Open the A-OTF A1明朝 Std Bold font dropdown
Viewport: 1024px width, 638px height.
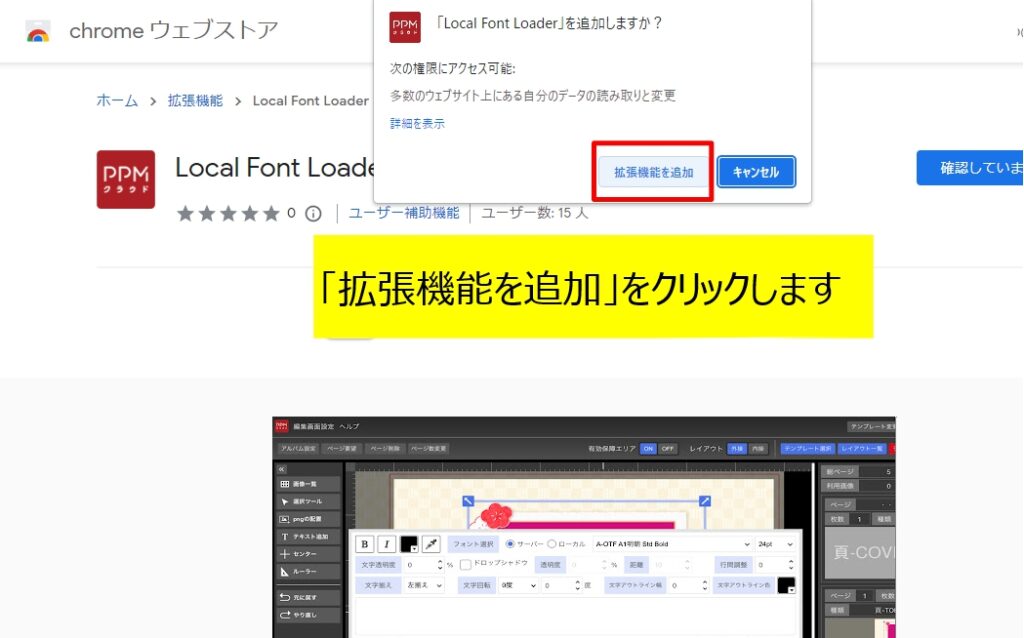[673, 544]
